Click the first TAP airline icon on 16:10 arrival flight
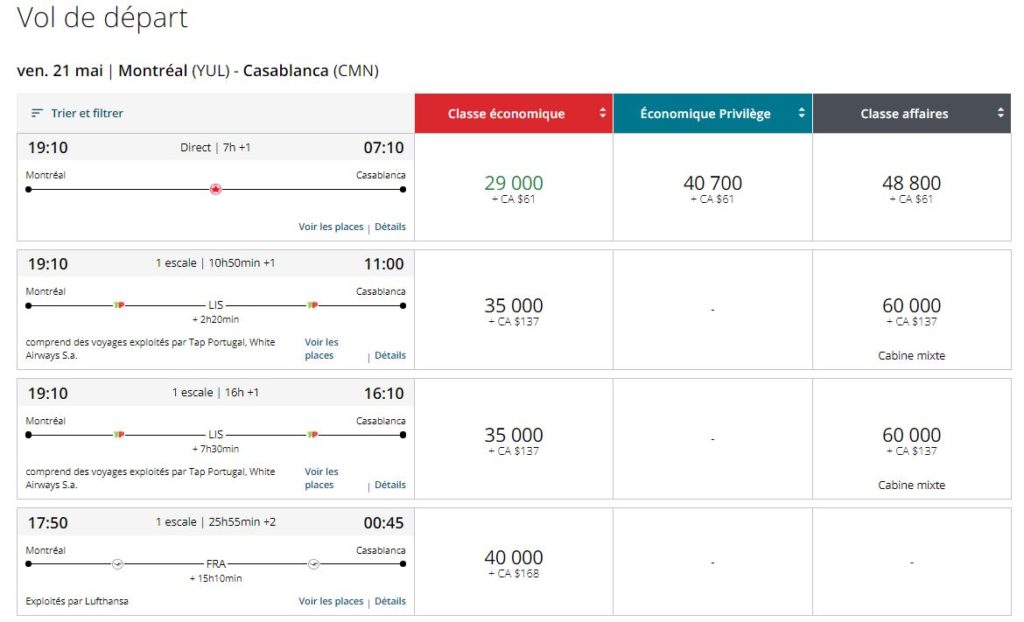This screenshot has width=1024, height=622. tap(119, 435)
